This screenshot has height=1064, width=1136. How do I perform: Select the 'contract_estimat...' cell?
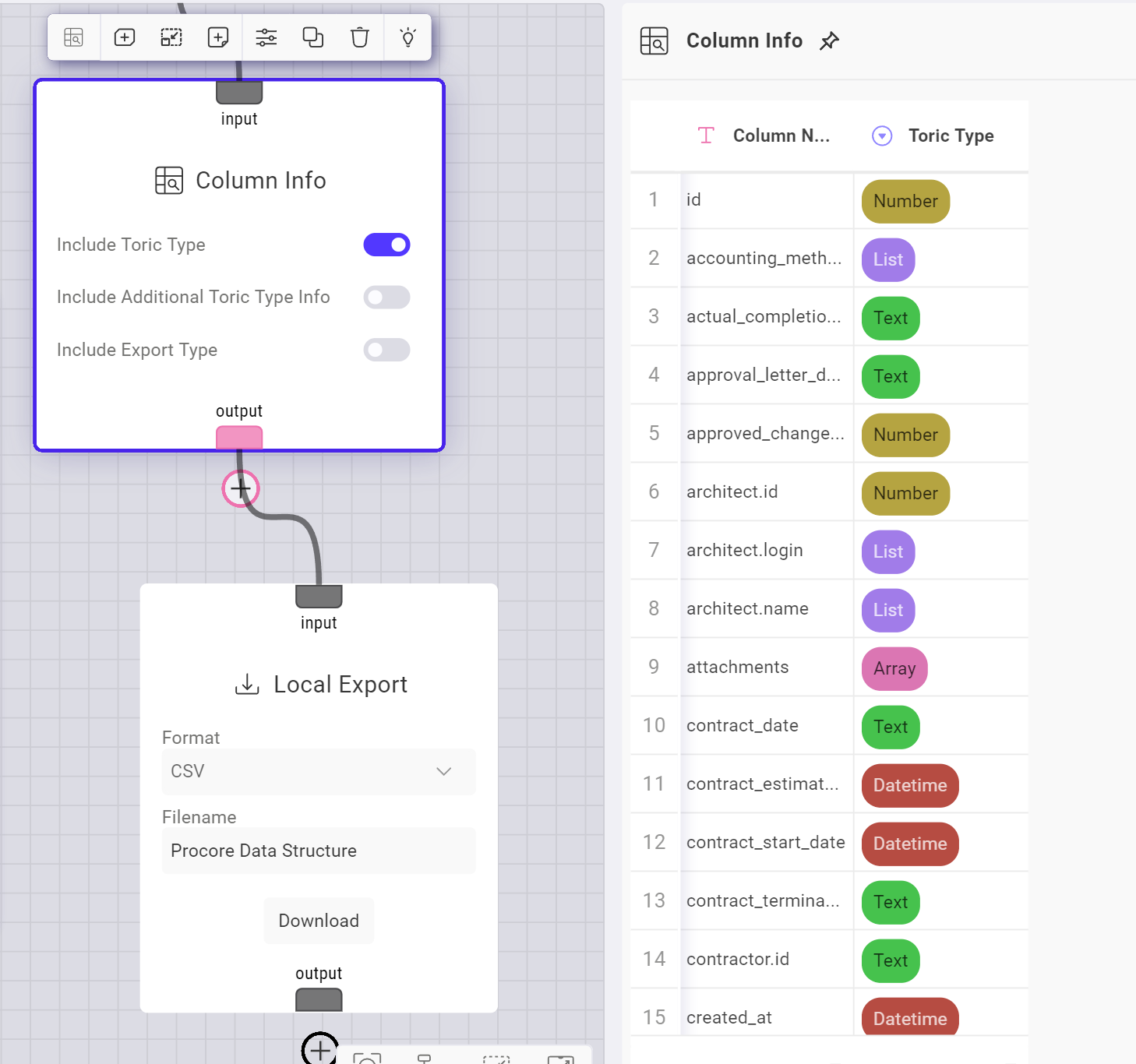point(767,784)
